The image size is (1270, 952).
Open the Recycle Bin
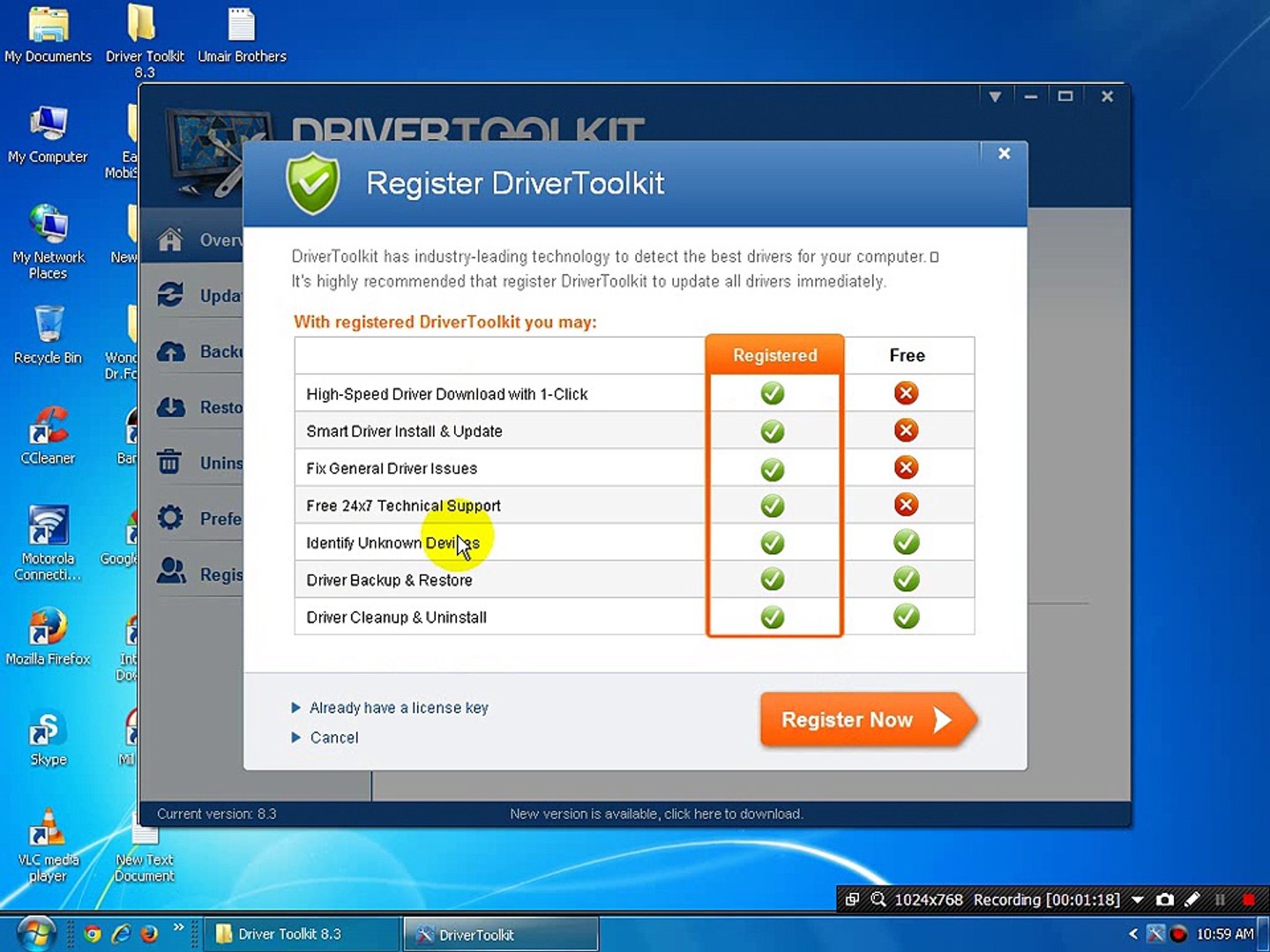tap(49, 335)
